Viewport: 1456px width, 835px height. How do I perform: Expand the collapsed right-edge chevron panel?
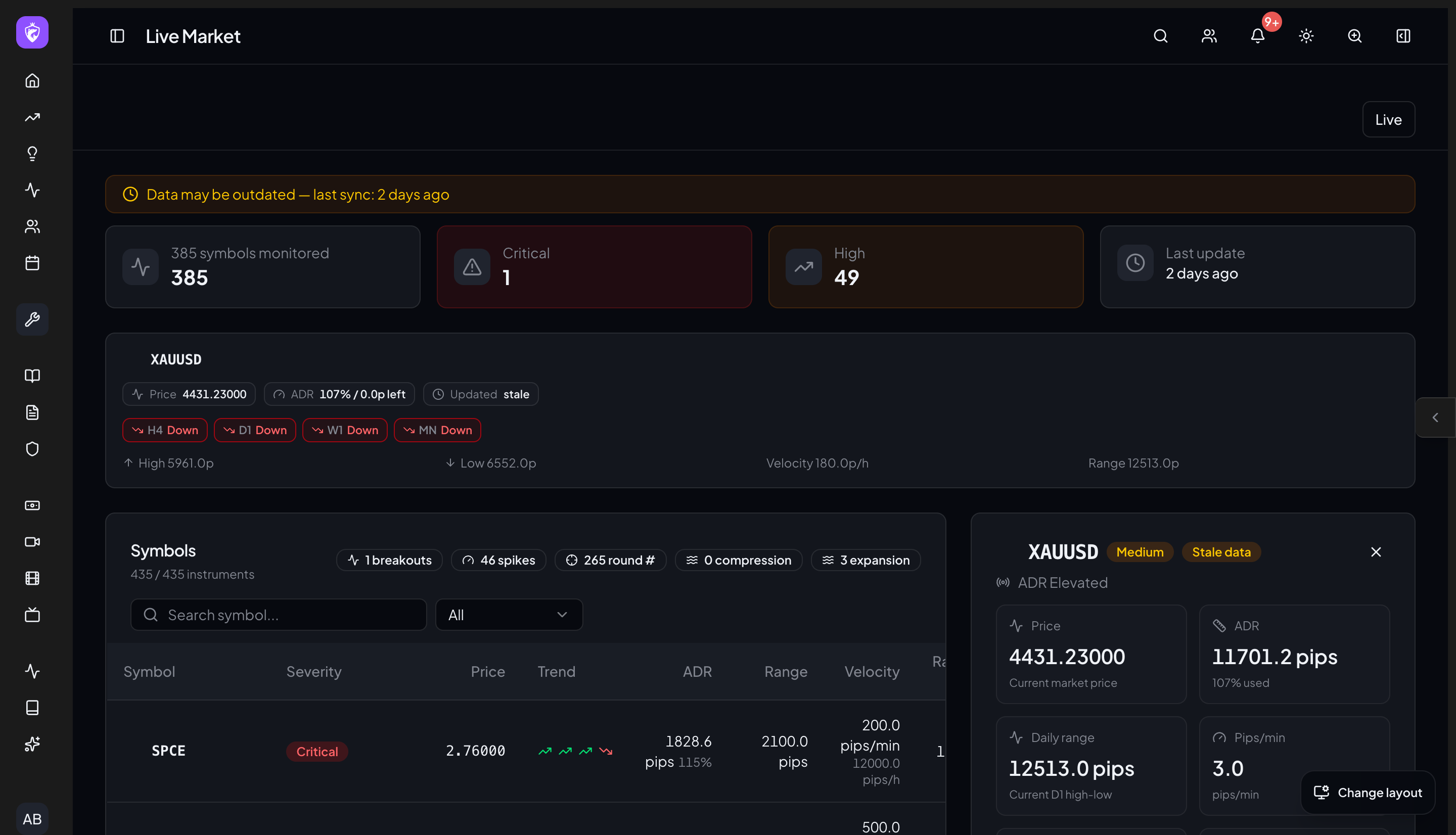[x=1435, y=417]
